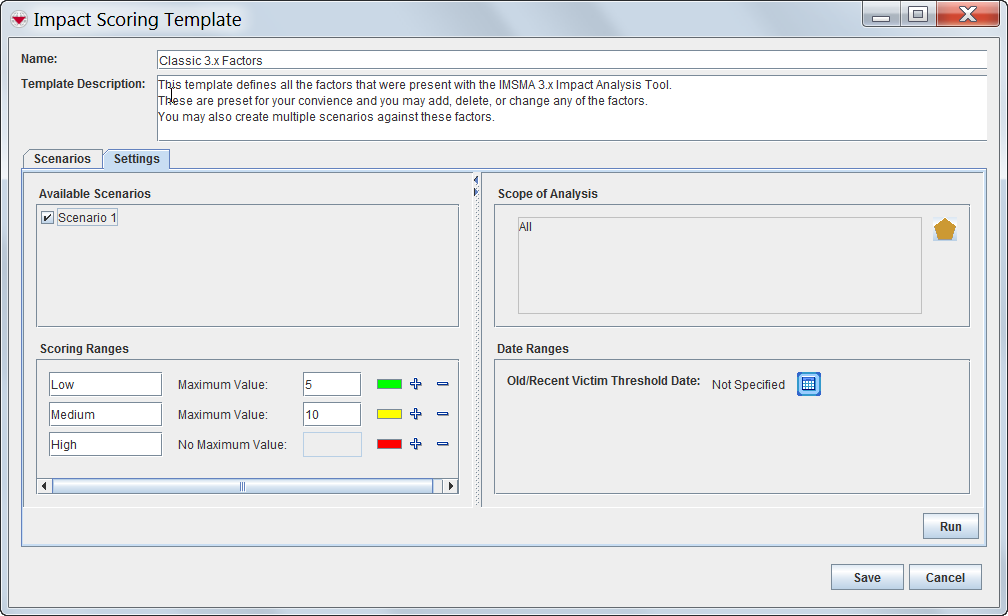Select the Settings tab
The height and width of the screenshot is (616, 1008).
click(x=136, y=158)
